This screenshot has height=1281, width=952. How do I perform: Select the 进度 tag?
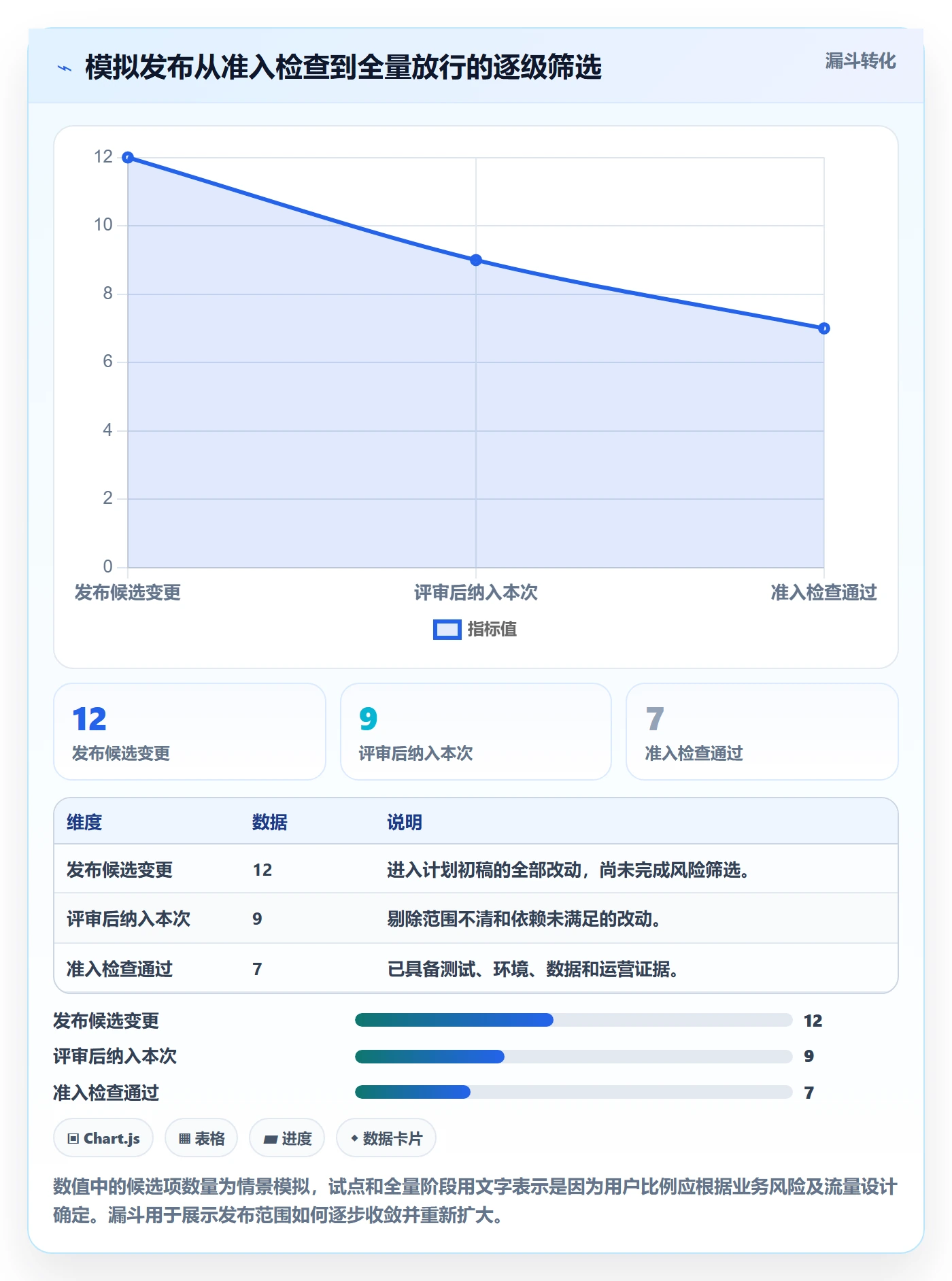(x=287, y=1138)
